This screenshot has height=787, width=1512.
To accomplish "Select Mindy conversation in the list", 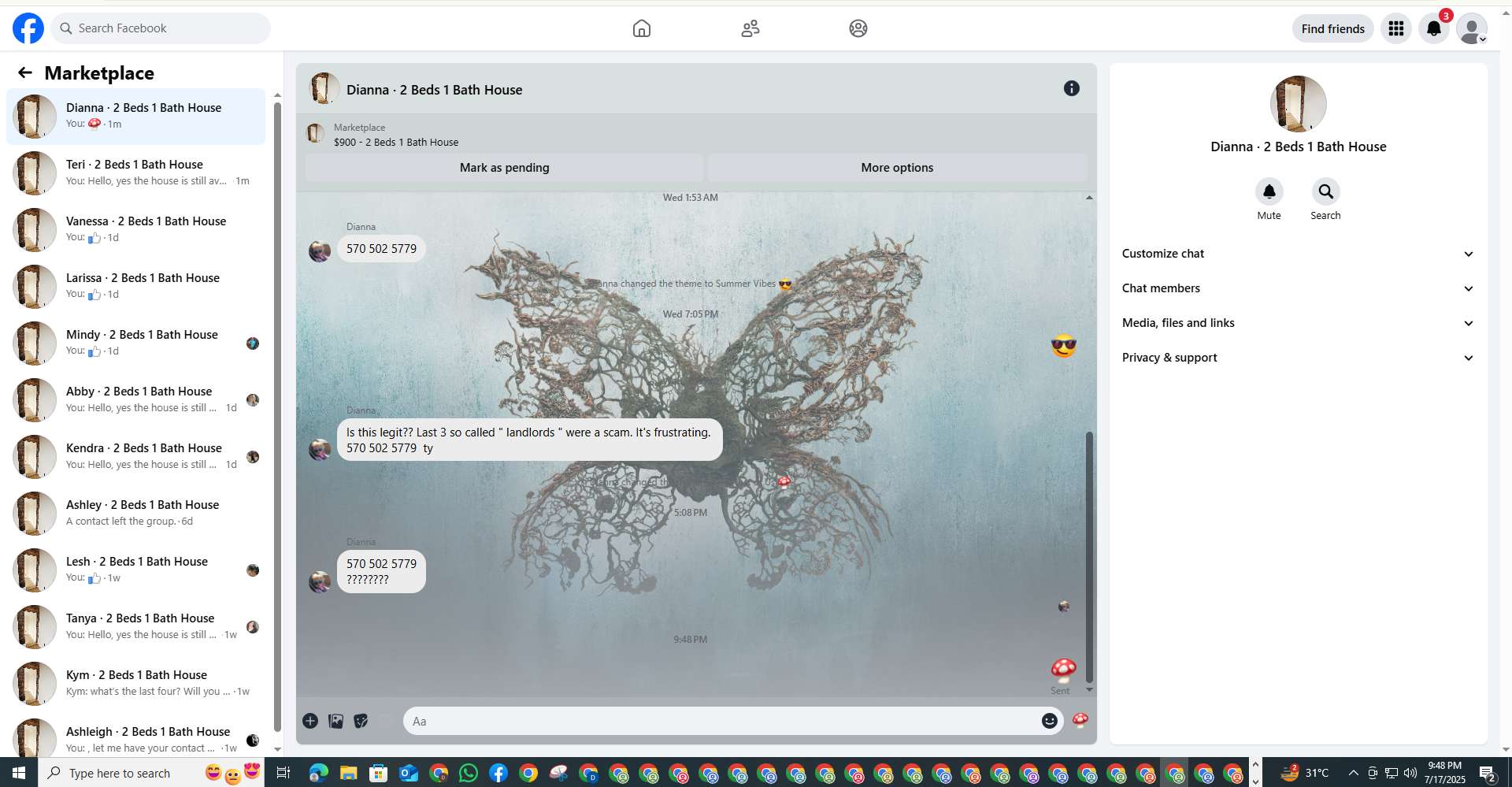I will coord(135,343).
